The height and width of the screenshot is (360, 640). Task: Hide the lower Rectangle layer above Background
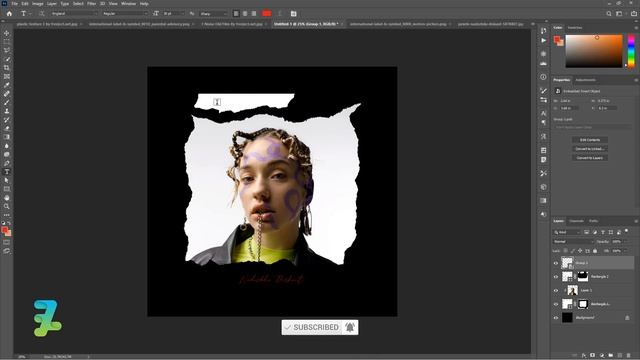[556, 304]
